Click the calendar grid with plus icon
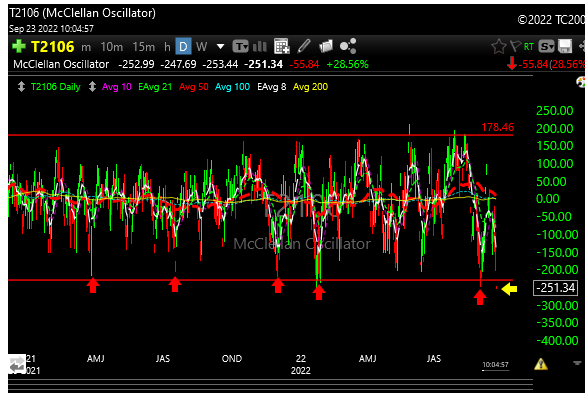The width and height of the screenshot is (585, 393). click(282, 46)
